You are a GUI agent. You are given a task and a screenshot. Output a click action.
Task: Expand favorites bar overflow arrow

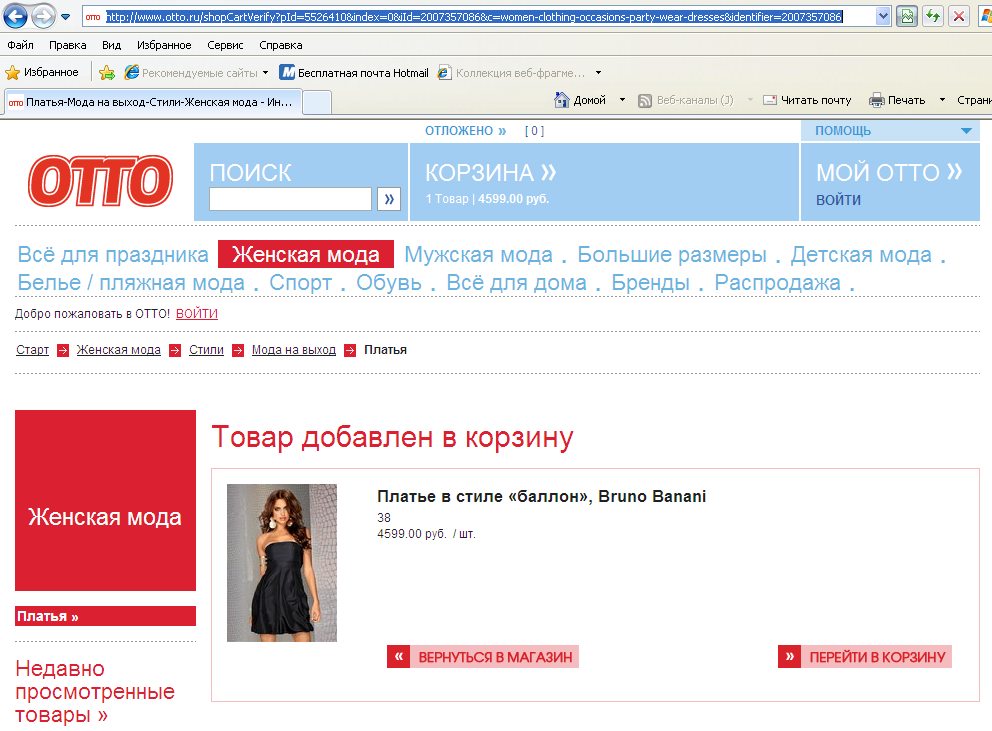pyautogui.click(x=598, y=73)
